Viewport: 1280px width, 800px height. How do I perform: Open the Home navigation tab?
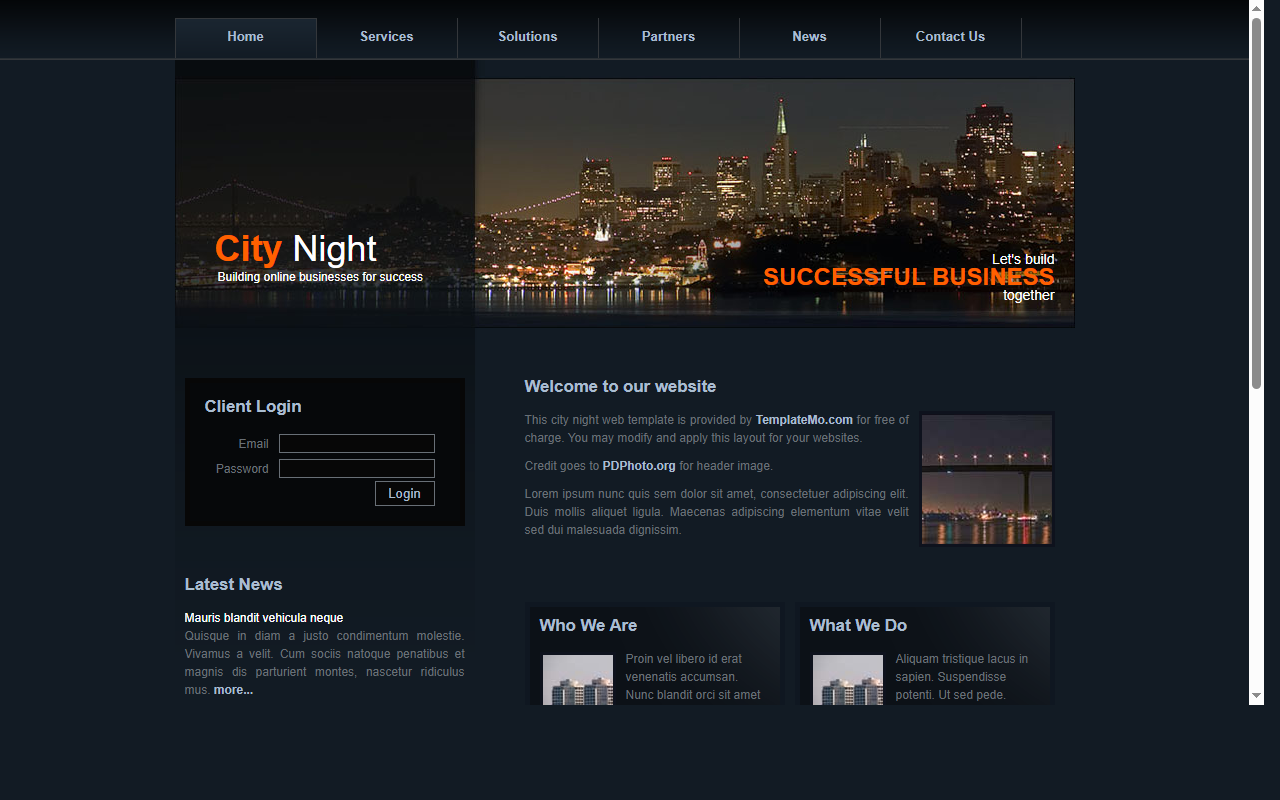tap(245, 37)
